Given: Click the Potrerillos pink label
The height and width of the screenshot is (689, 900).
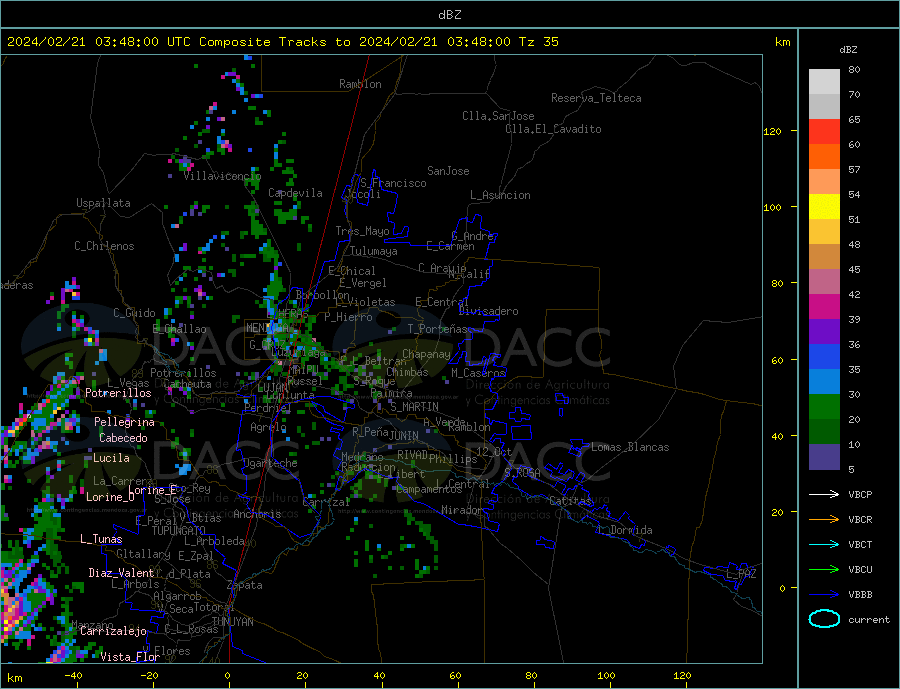Looking at the screenshot, I should [118, 393].
